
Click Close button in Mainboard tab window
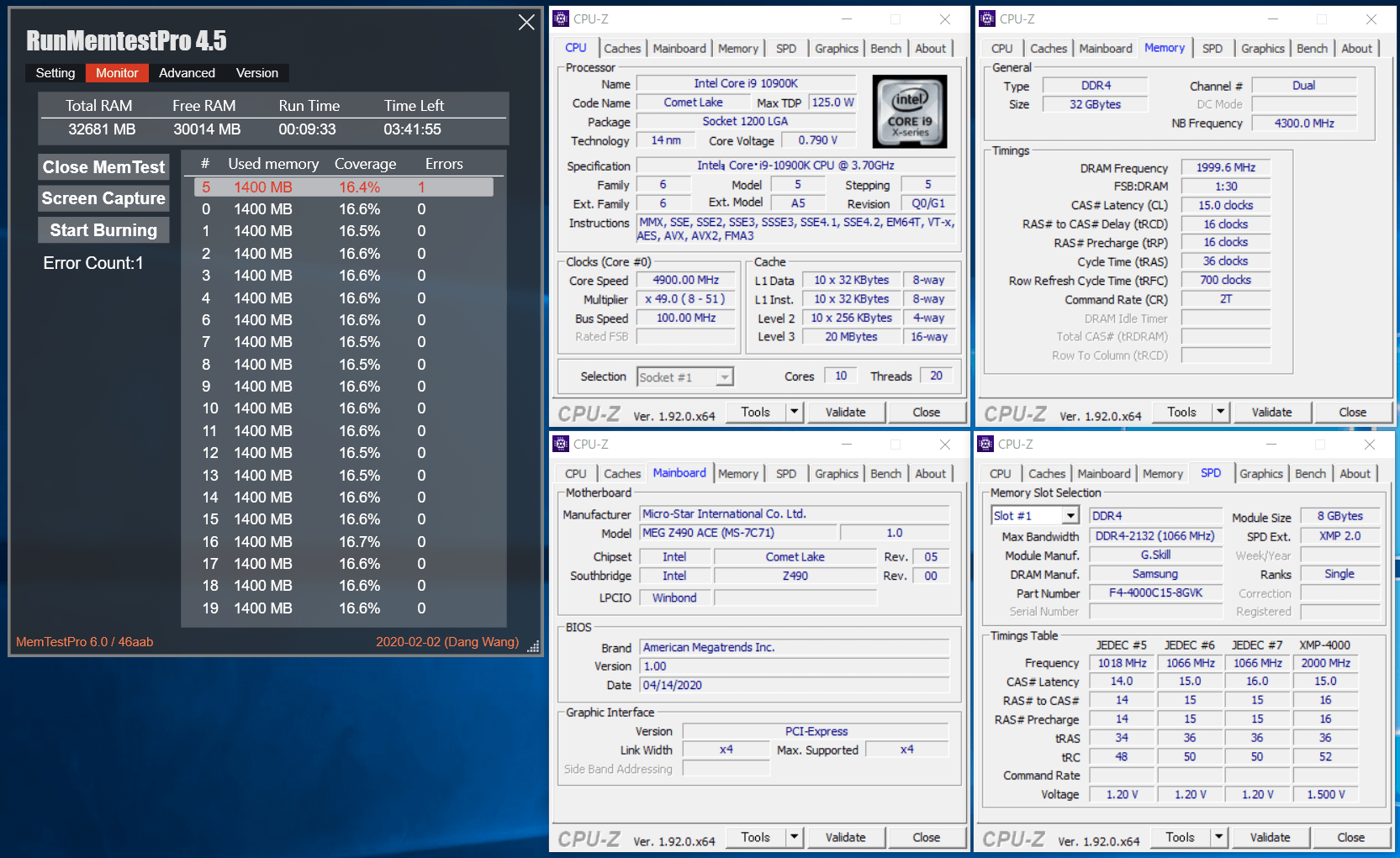click(926, 837)
